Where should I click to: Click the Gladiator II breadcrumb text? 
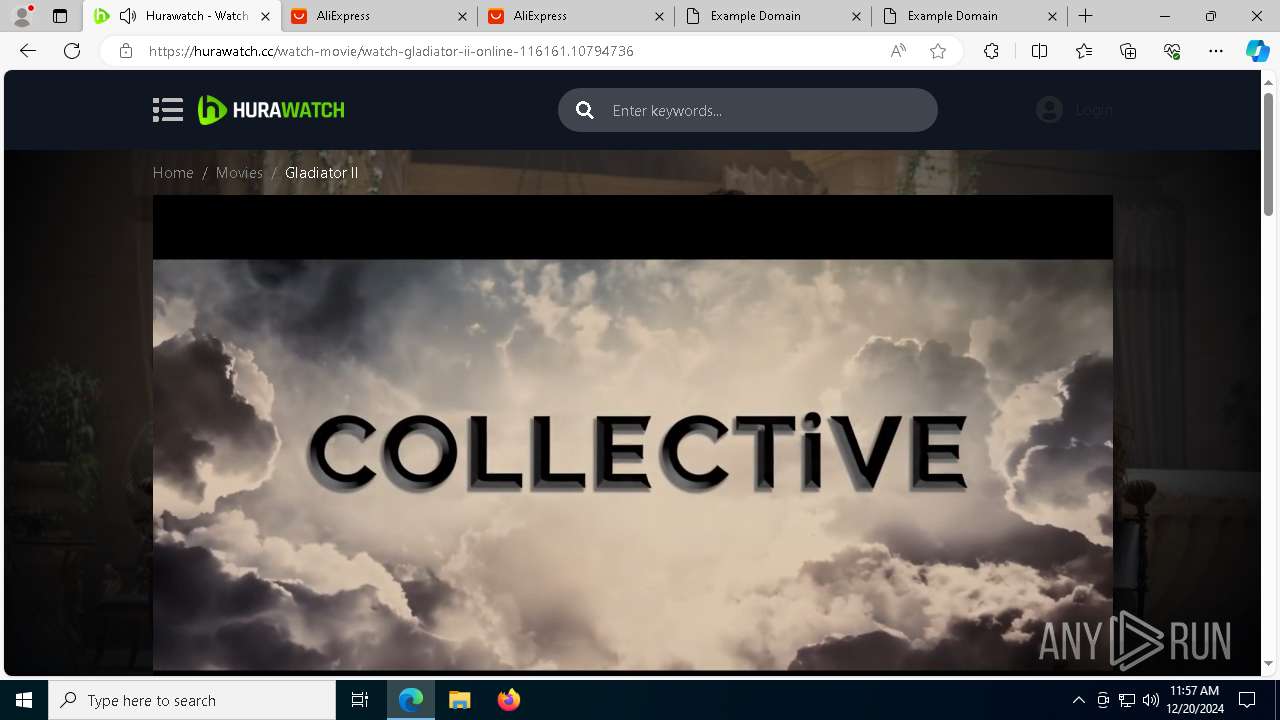321,173
